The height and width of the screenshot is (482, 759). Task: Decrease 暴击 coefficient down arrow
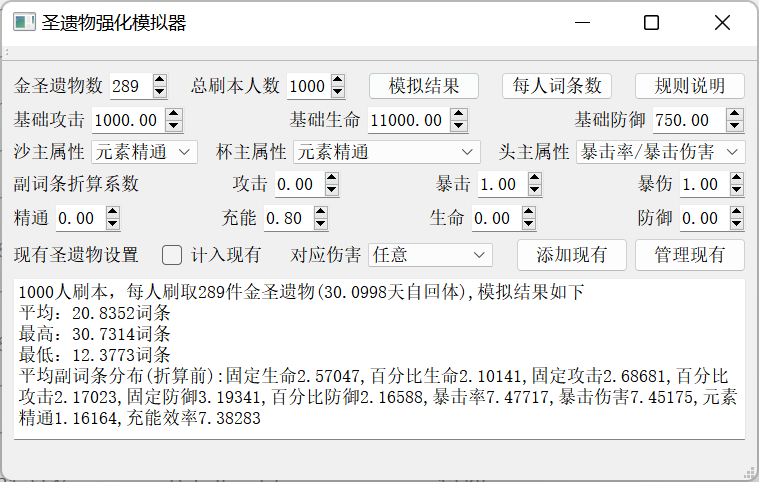point(534,190)
